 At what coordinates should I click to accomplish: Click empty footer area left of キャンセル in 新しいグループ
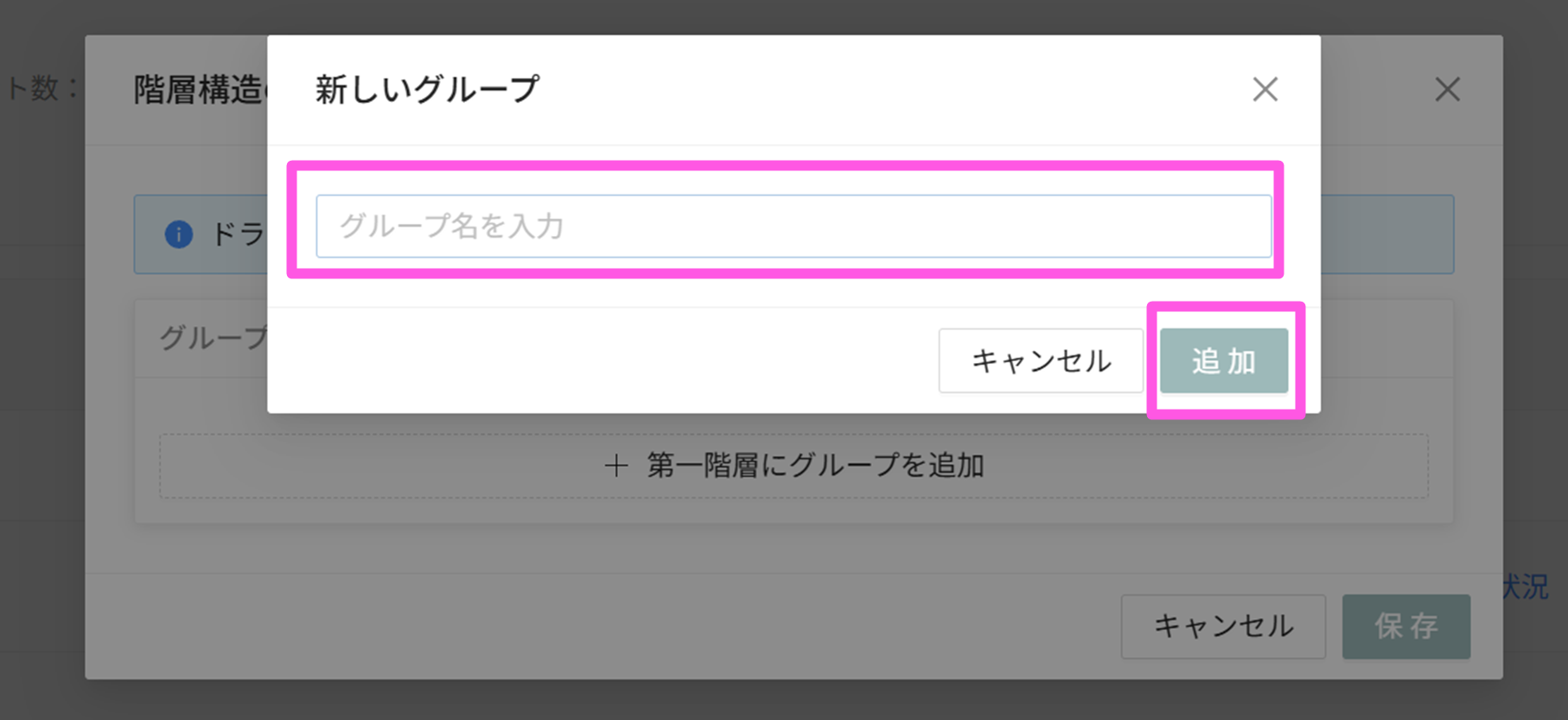(605, 360)
